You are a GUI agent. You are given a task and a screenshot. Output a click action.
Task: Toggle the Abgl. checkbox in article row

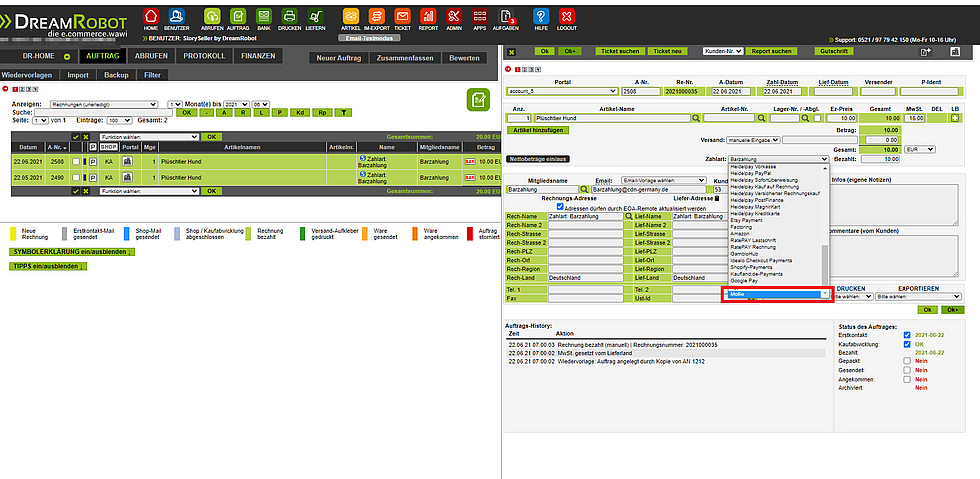click(x=818, y=118)
